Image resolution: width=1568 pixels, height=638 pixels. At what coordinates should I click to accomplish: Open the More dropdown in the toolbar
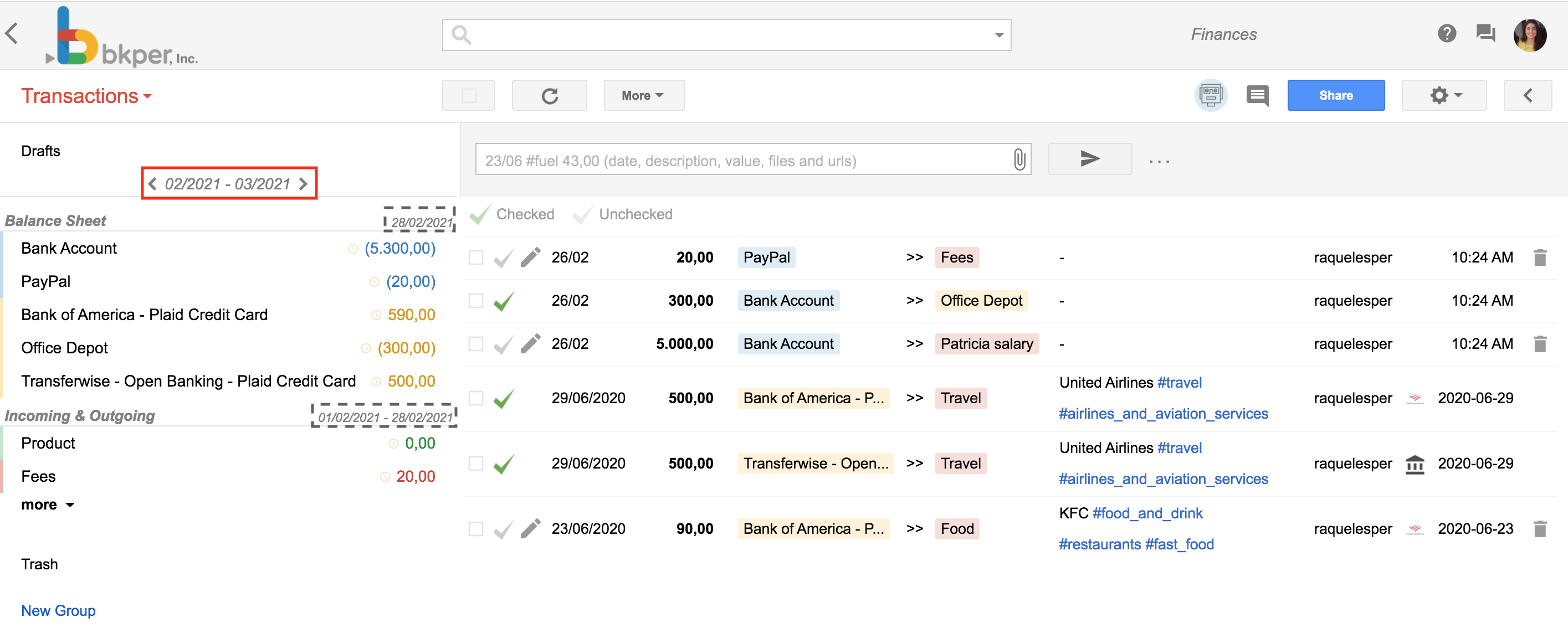pos(643,95)
